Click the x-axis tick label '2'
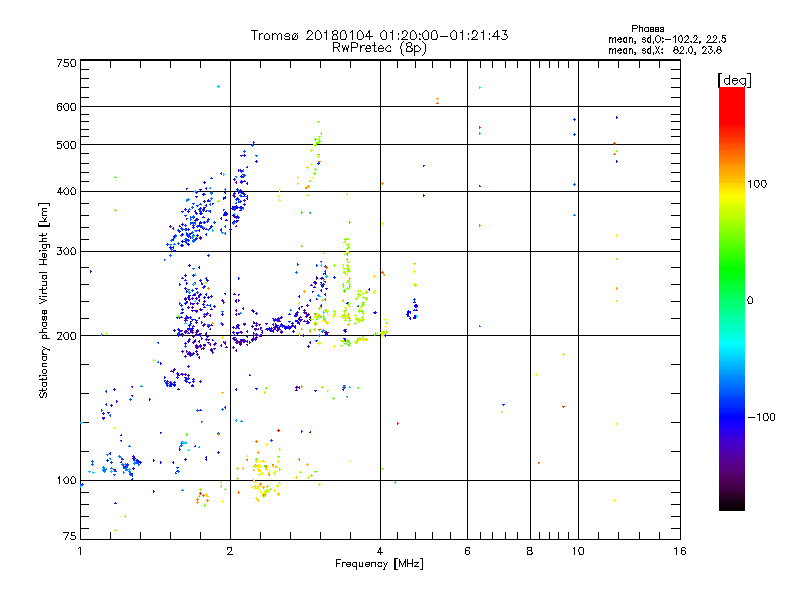 click(x=230, y=551)
